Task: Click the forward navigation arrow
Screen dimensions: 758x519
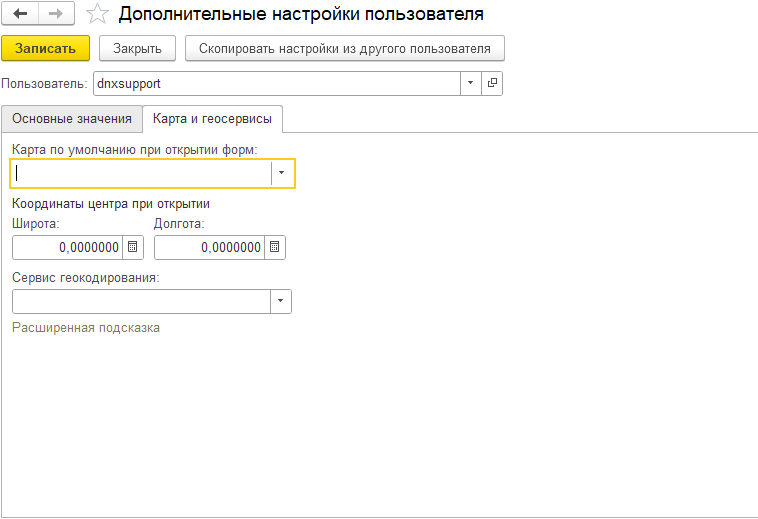Action: pos(56,14)
